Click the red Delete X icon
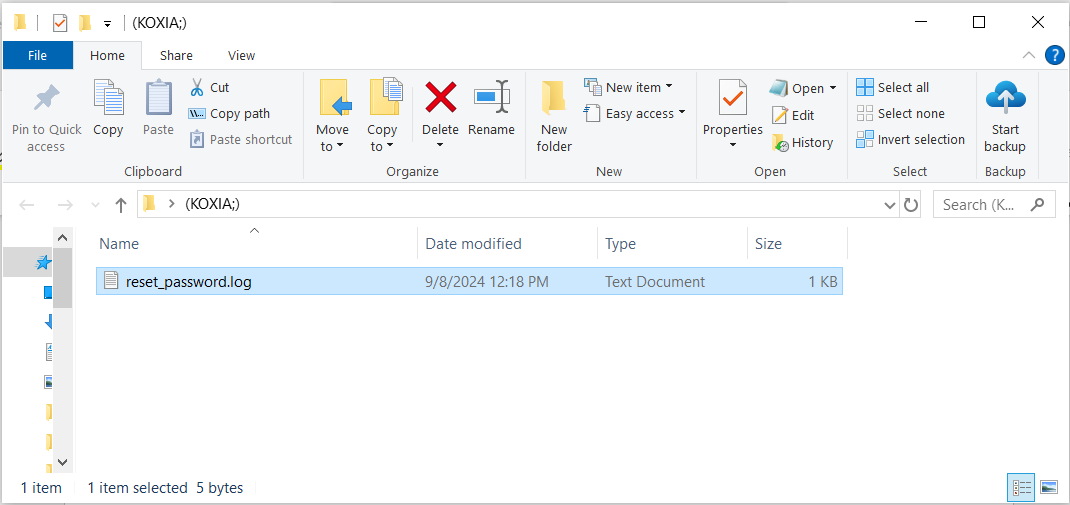This screenshot has height=505, width=1070. click(441, 97)
